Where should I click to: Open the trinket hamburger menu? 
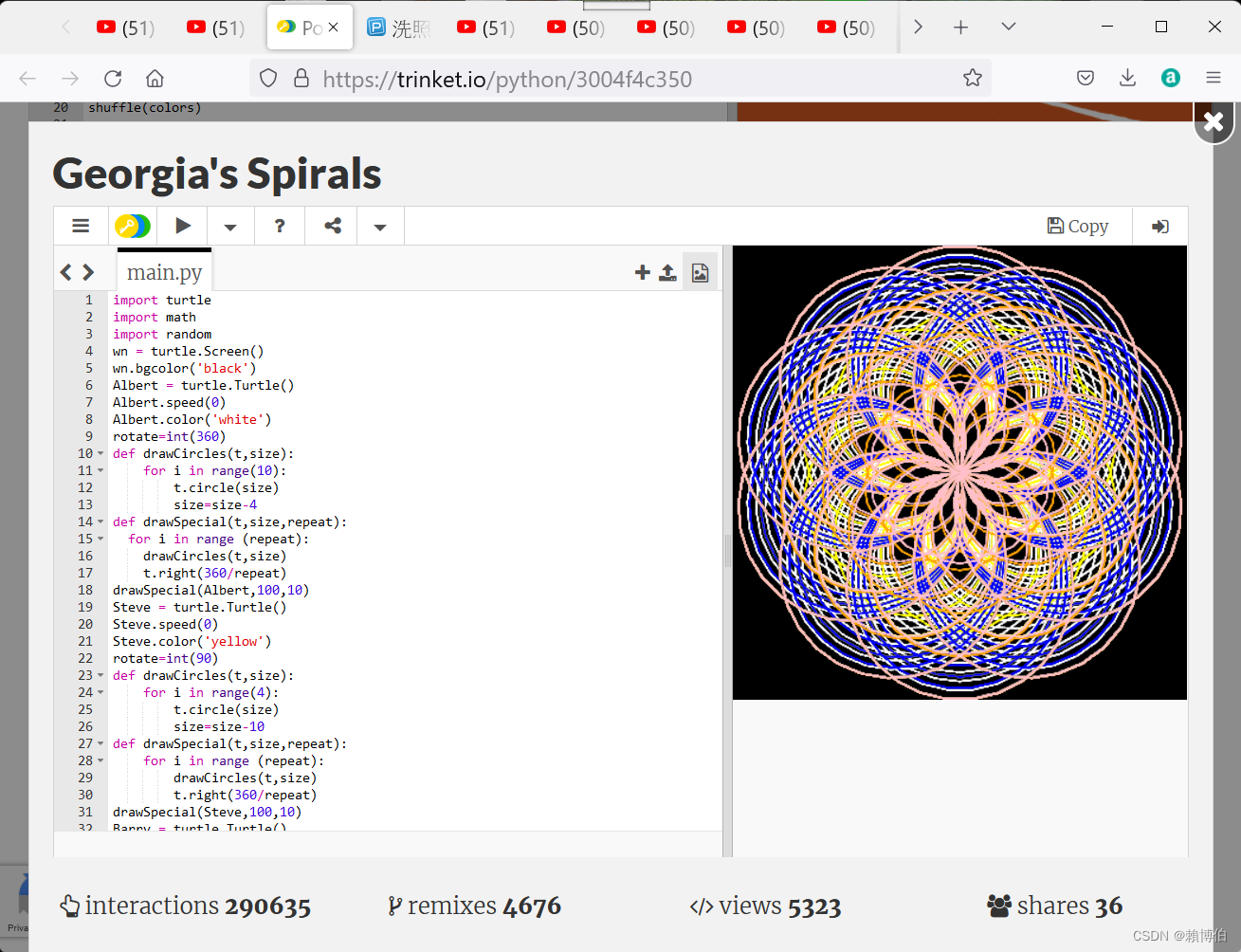click(x=81, y=226)
